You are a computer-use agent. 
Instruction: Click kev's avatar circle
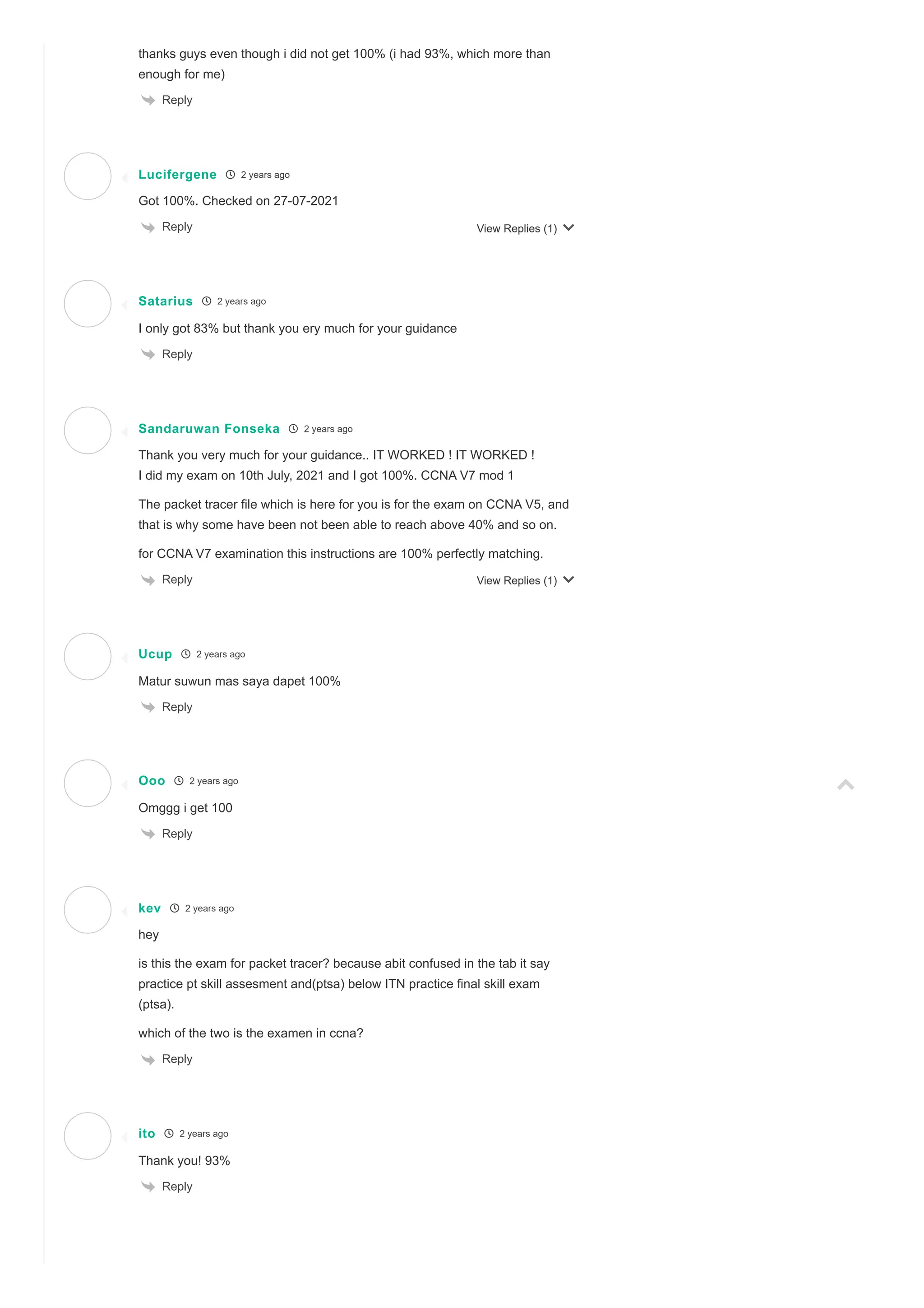88,910
